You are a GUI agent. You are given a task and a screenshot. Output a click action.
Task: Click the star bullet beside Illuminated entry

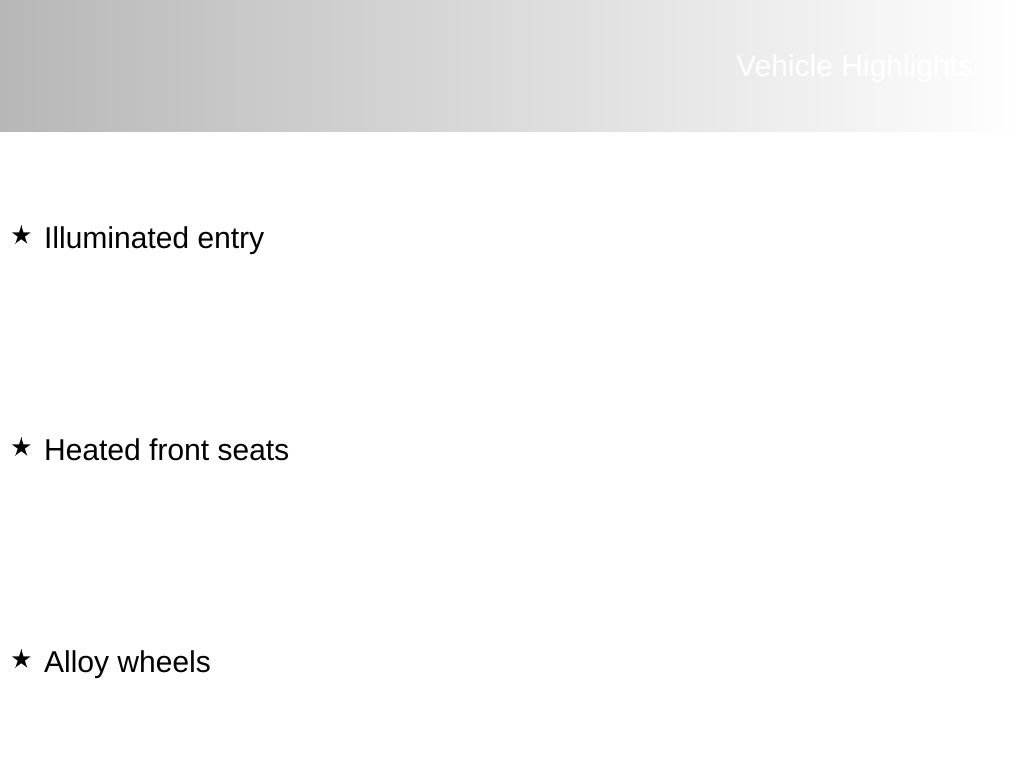coord(21,236)
